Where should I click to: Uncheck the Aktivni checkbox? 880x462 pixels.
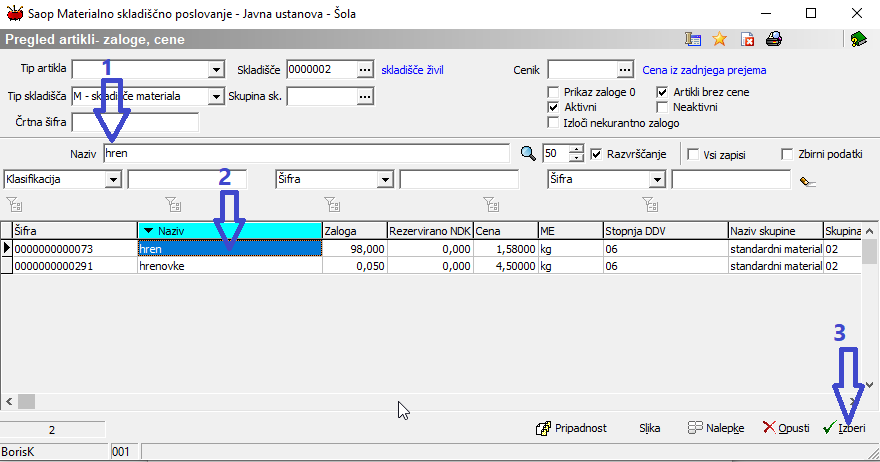pos(553,107)
